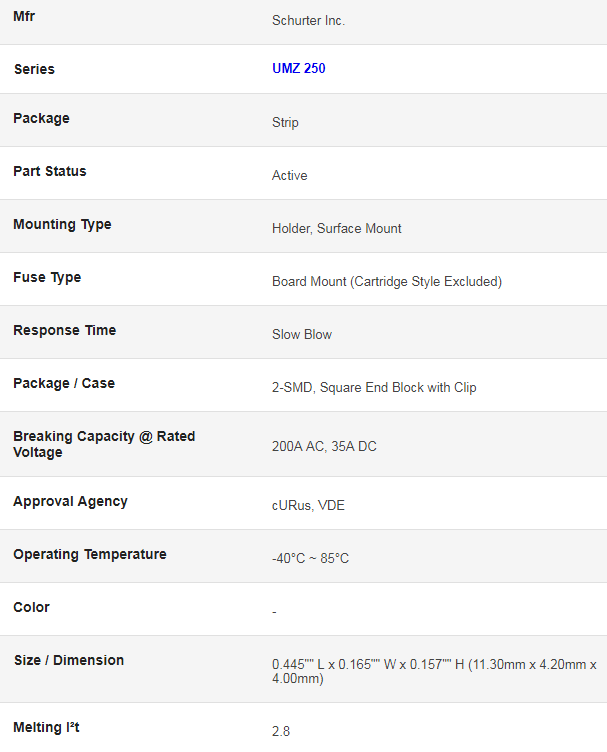Click the Size / Dimension label
This screenshot has height=752, width=607.
(x=69, y=660)
